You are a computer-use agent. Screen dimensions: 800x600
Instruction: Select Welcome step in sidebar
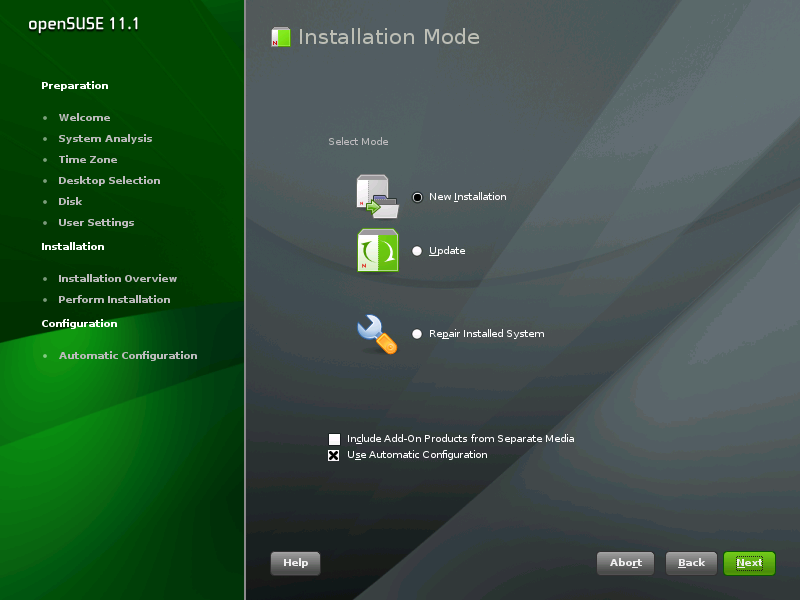[84, 118]
